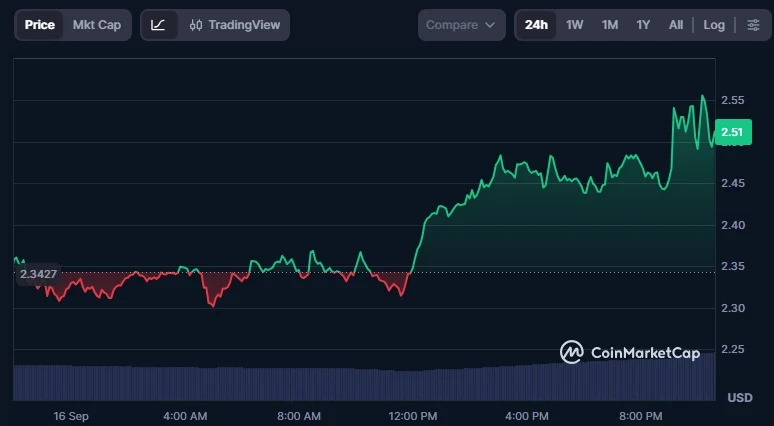This screenshot has width=774, height=426.
Task: Switch to TradingView candlestick chart
Action: pyautogui.click(x=235, y=25)
